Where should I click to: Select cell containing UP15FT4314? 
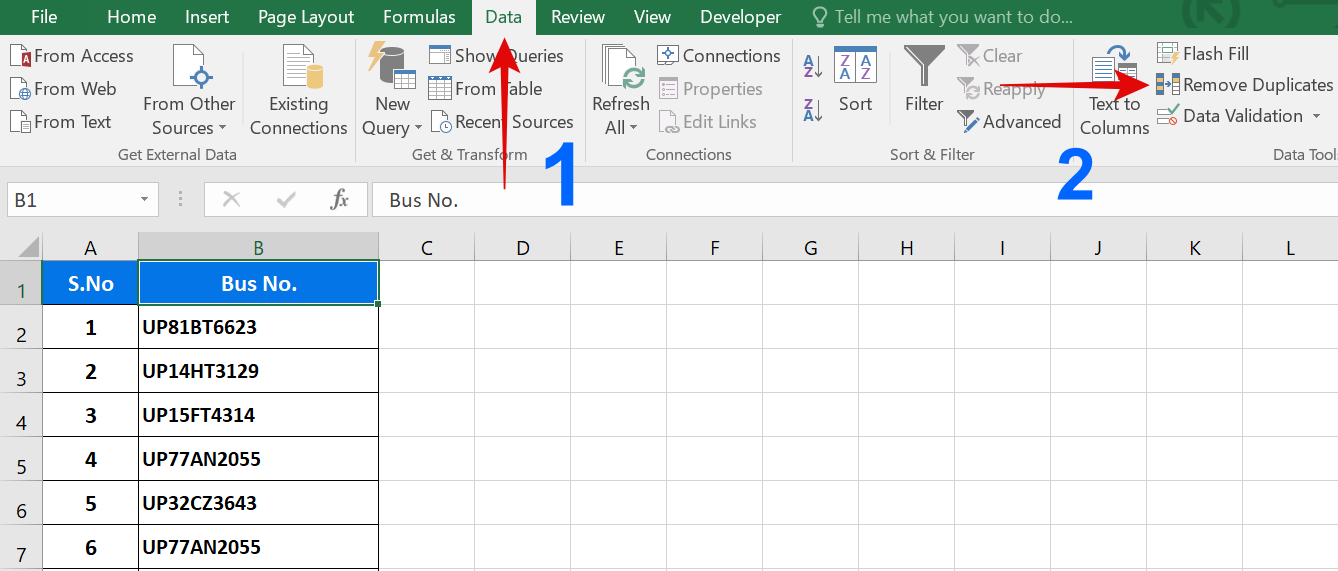tap(259, 415)
